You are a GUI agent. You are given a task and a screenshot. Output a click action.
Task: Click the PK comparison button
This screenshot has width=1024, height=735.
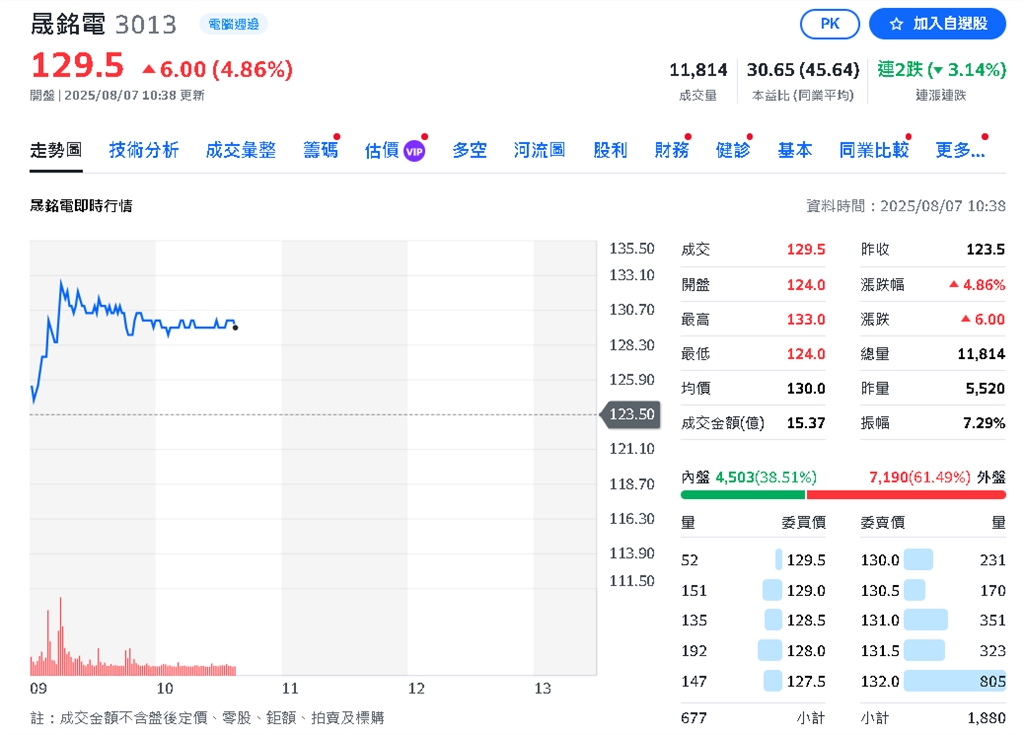pos(829,24)
